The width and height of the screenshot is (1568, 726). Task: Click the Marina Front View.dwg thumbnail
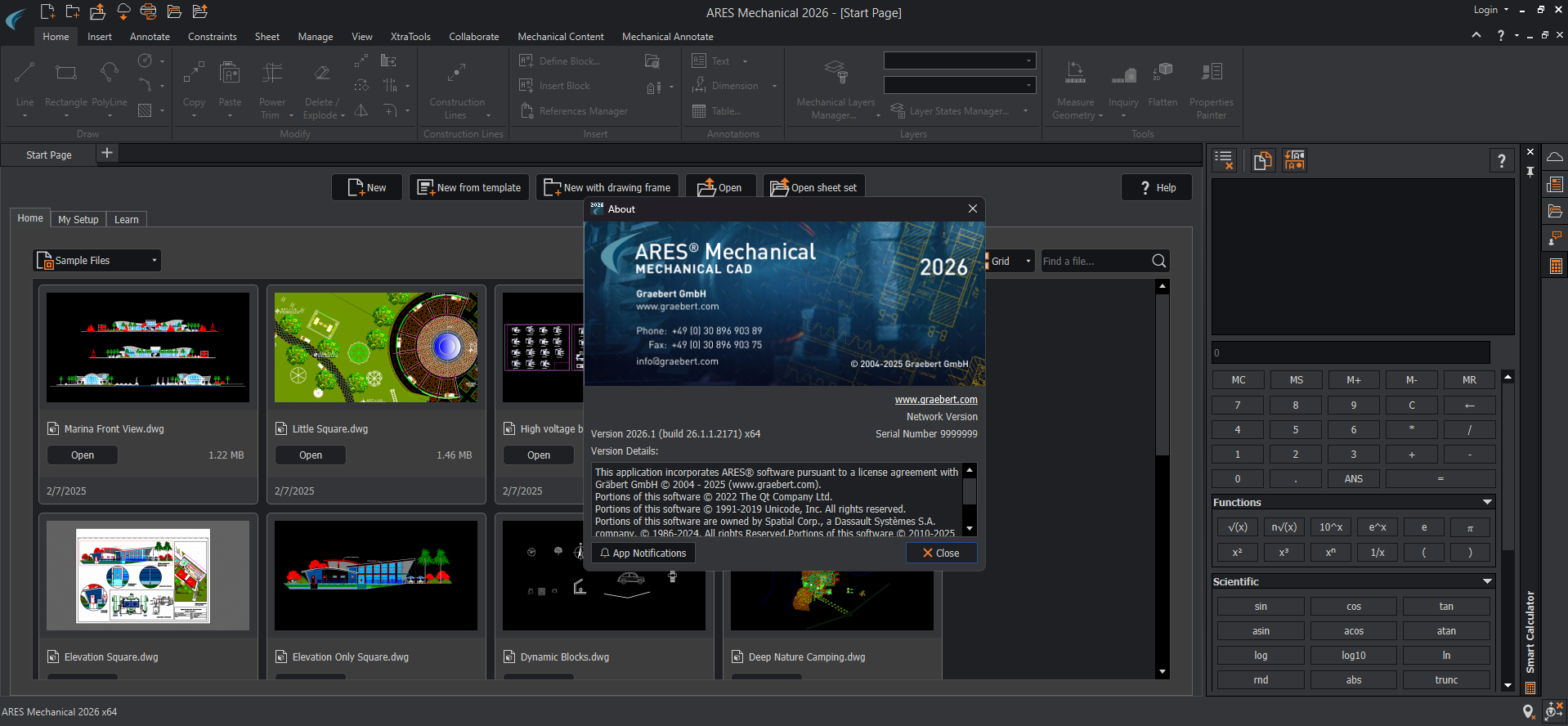[x=148, y=347]
